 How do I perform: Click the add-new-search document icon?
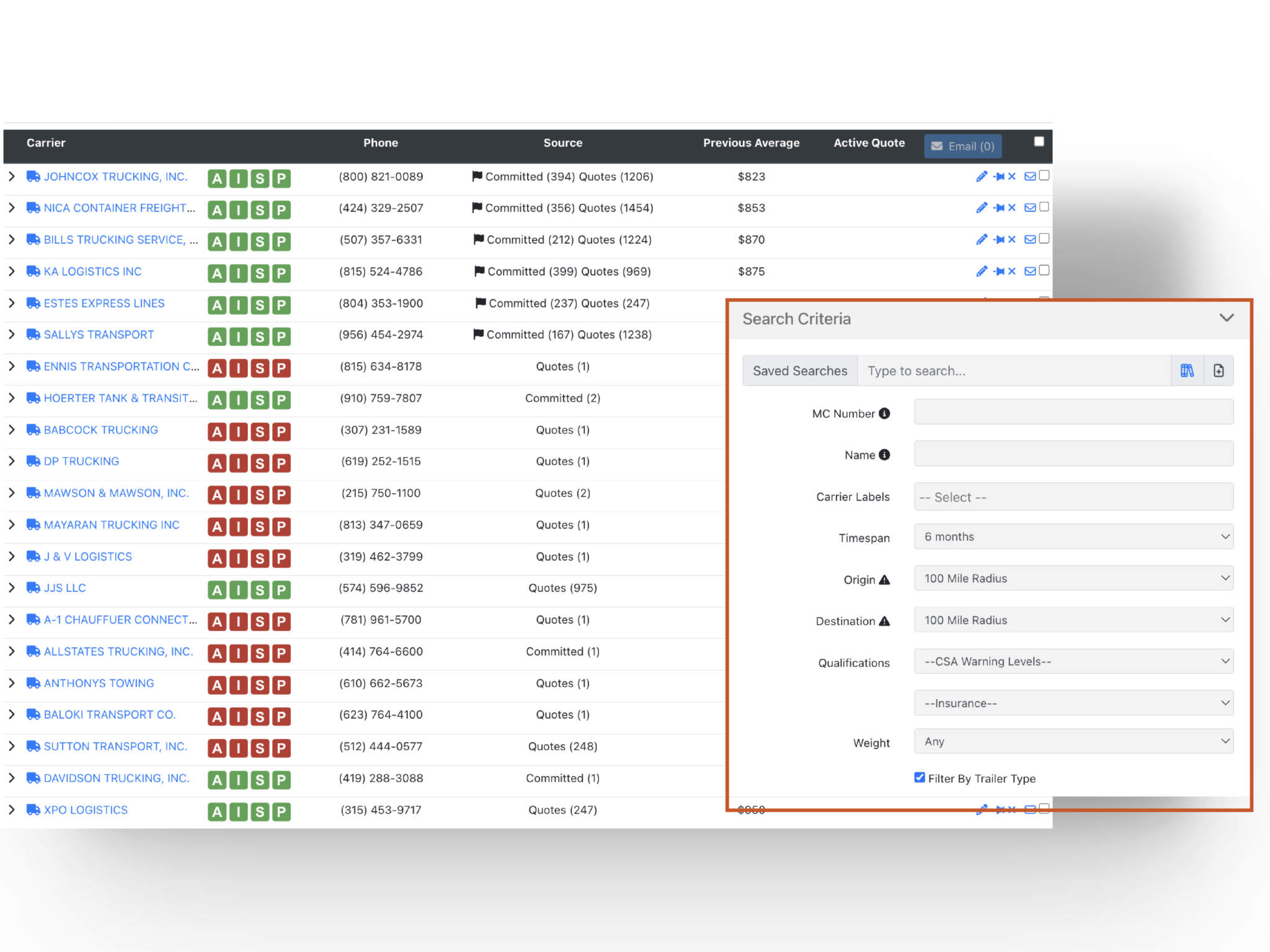[1219, 371]
